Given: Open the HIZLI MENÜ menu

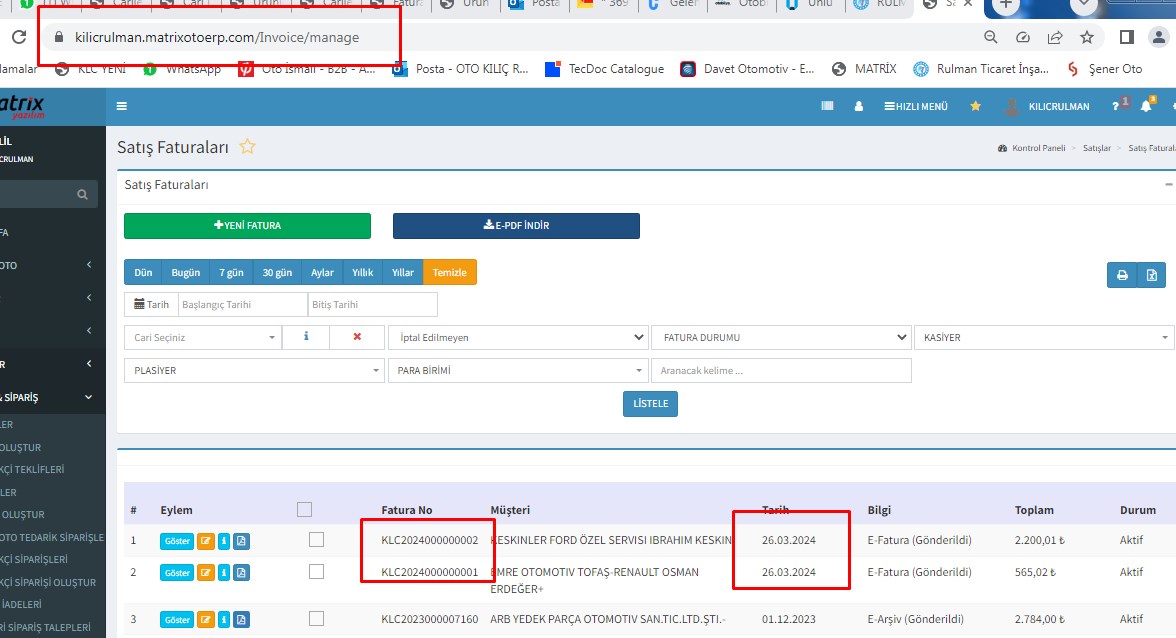Looking at the screenshot, I should click(915, 106).
